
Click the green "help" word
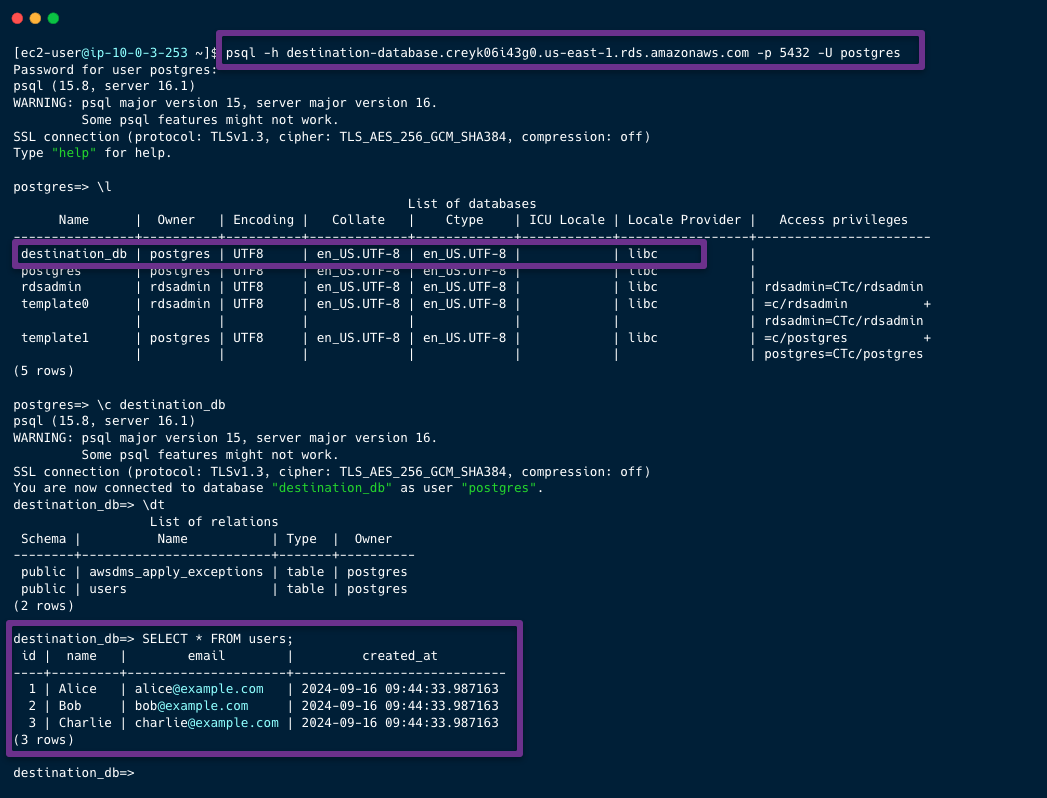pyautogui.click(x=74, y=153)
